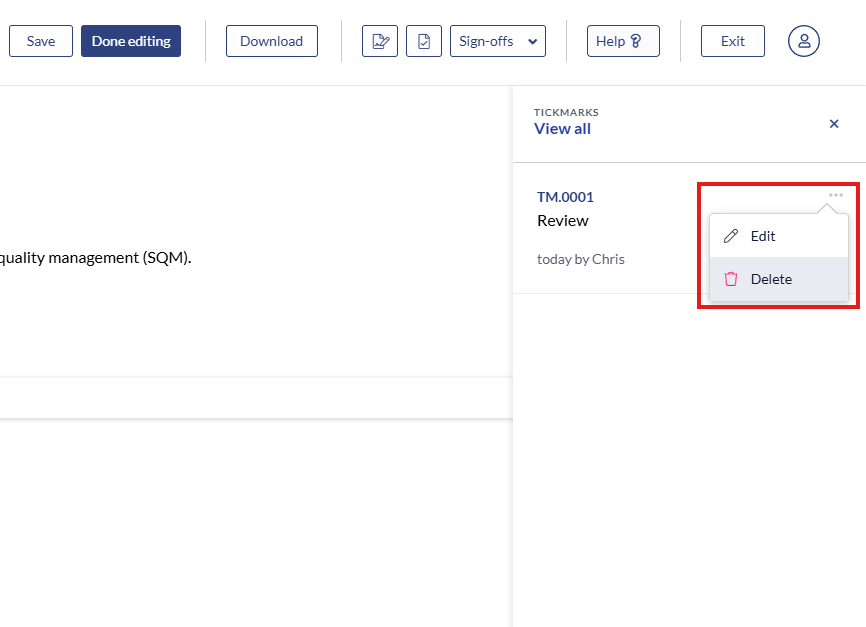Screen dimensions: 866x627
Task: Click the chevron arrow on Sign-offs
Action: click(x=531, y=41)
